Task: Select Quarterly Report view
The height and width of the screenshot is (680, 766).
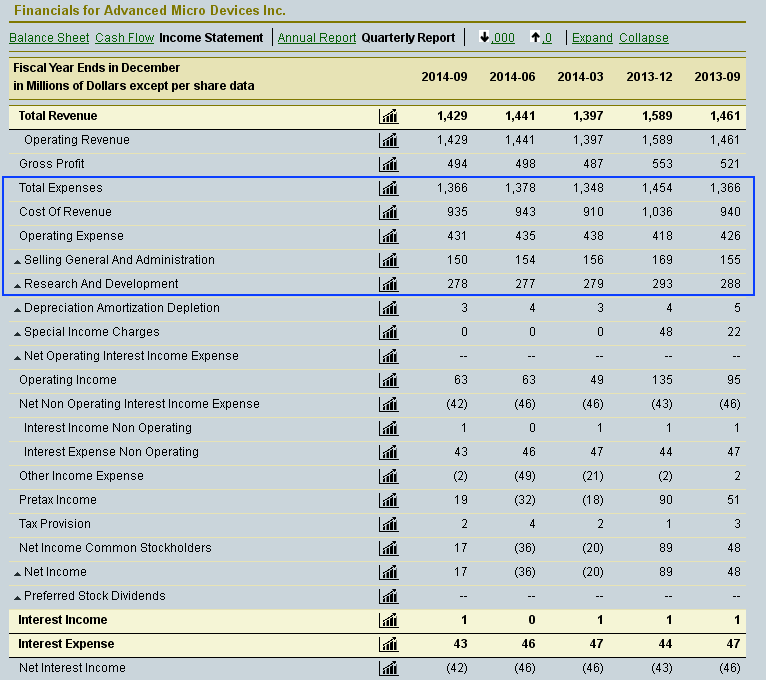Action: coord(408,38)
